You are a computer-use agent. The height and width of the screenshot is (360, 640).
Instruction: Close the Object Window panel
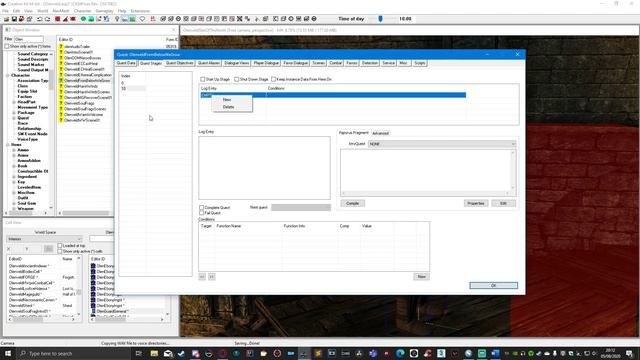[174, 30]
